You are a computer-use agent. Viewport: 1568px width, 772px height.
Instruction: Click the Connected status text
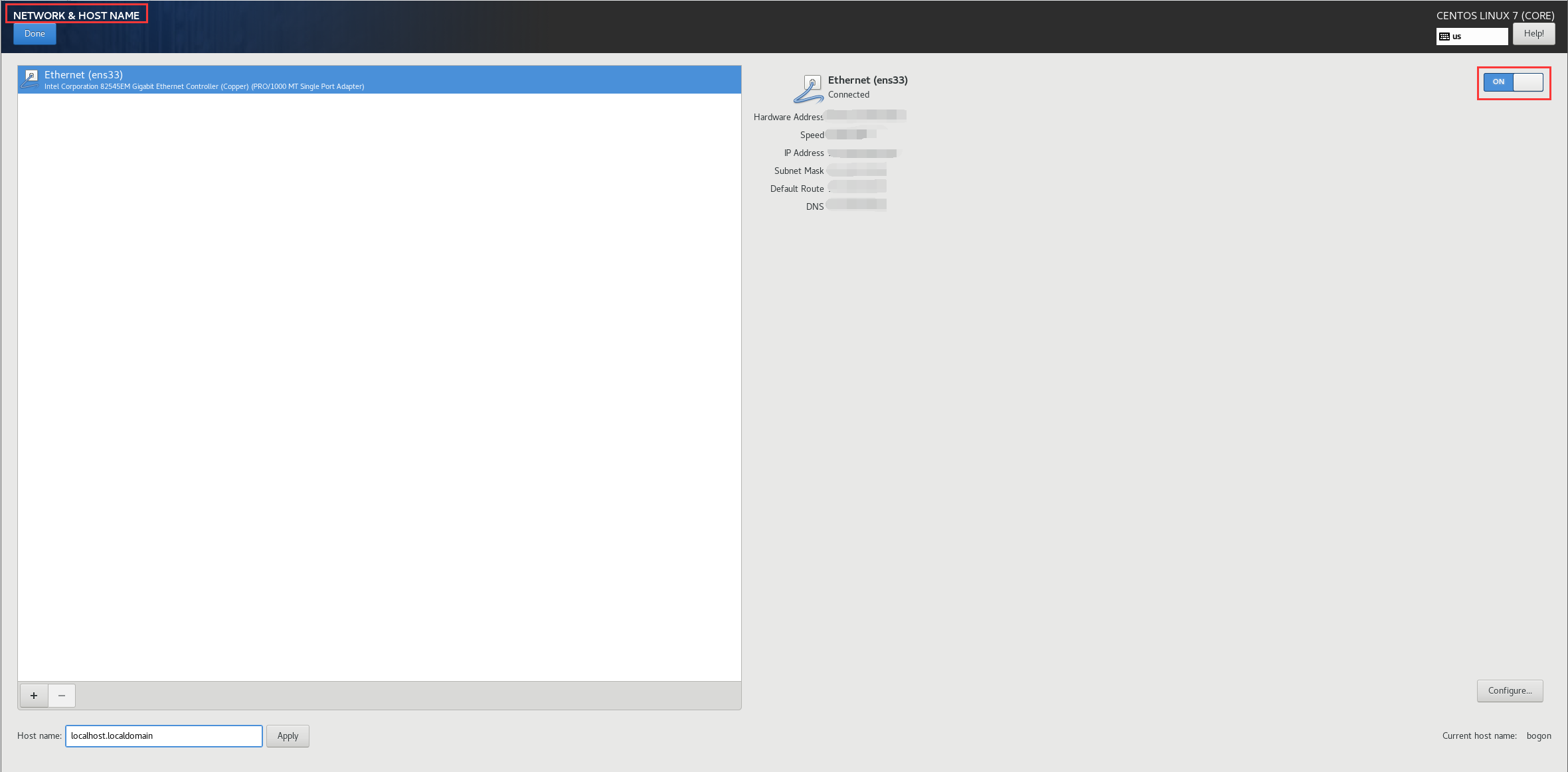coord(848,95)
